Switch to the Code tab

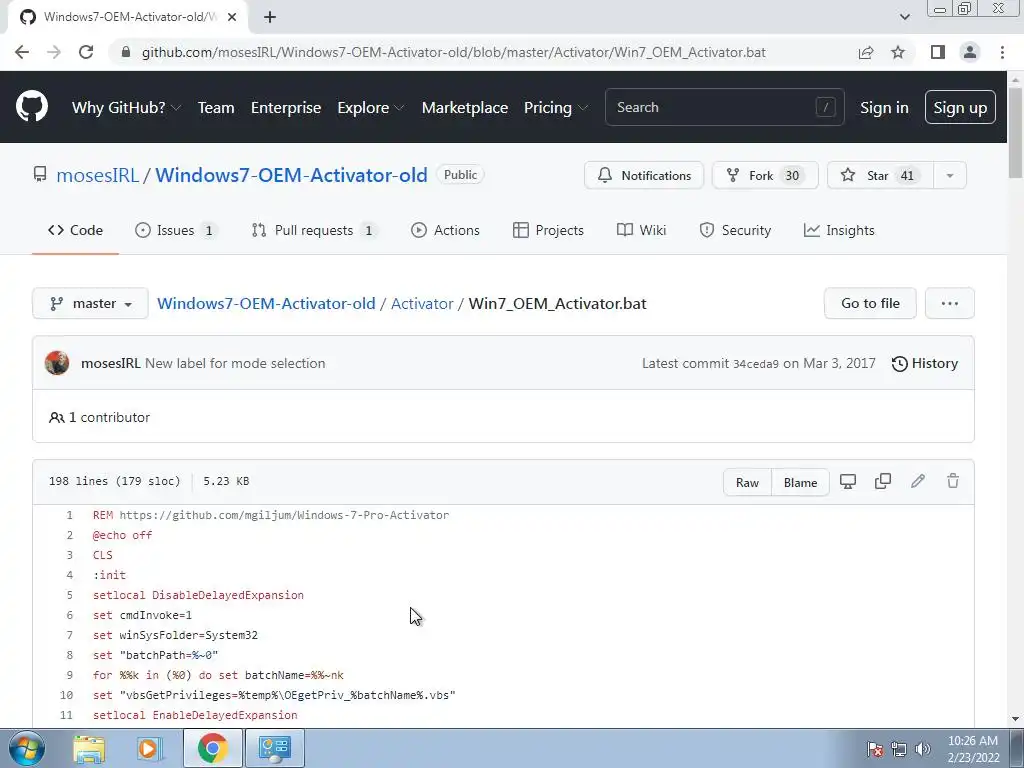pyautogui.click(x=75, y=230)
